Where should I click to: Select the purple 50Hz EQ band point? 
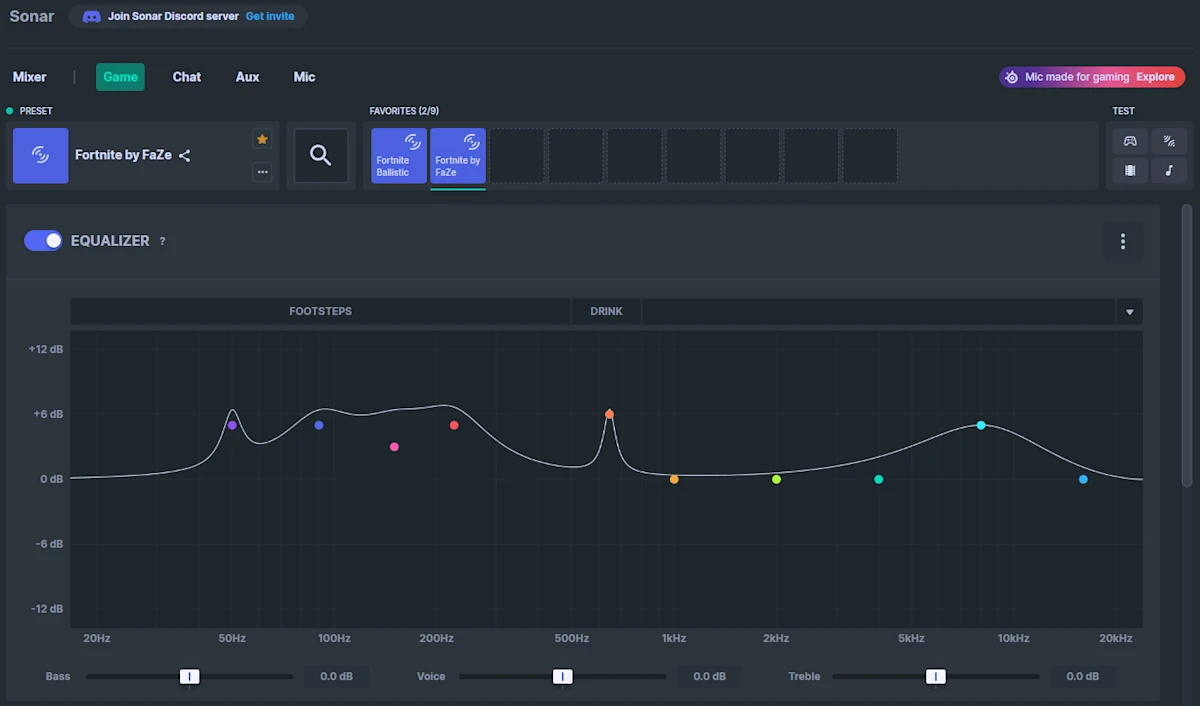232,425
